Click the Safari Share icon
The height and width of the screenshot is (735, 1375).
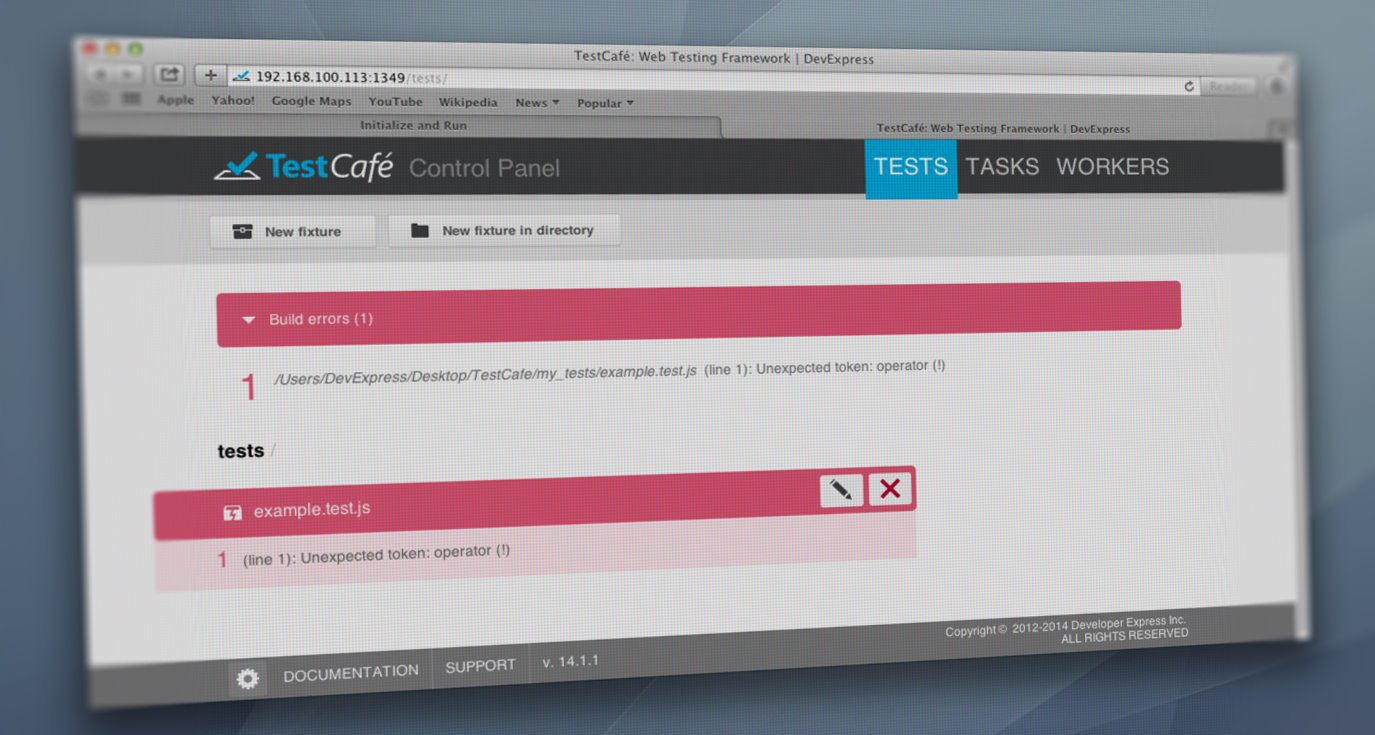pos(168,75)
